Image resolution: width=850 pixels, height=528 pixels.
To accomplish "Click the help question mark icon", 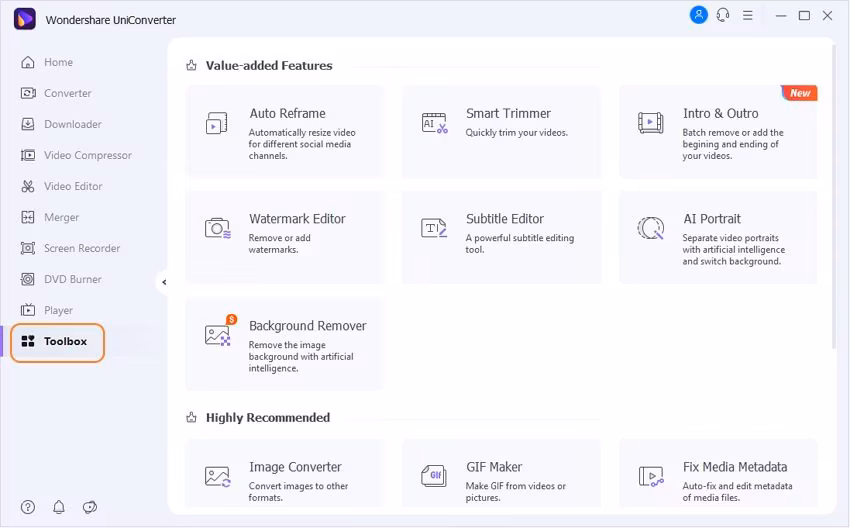I will tap(28, 507).
